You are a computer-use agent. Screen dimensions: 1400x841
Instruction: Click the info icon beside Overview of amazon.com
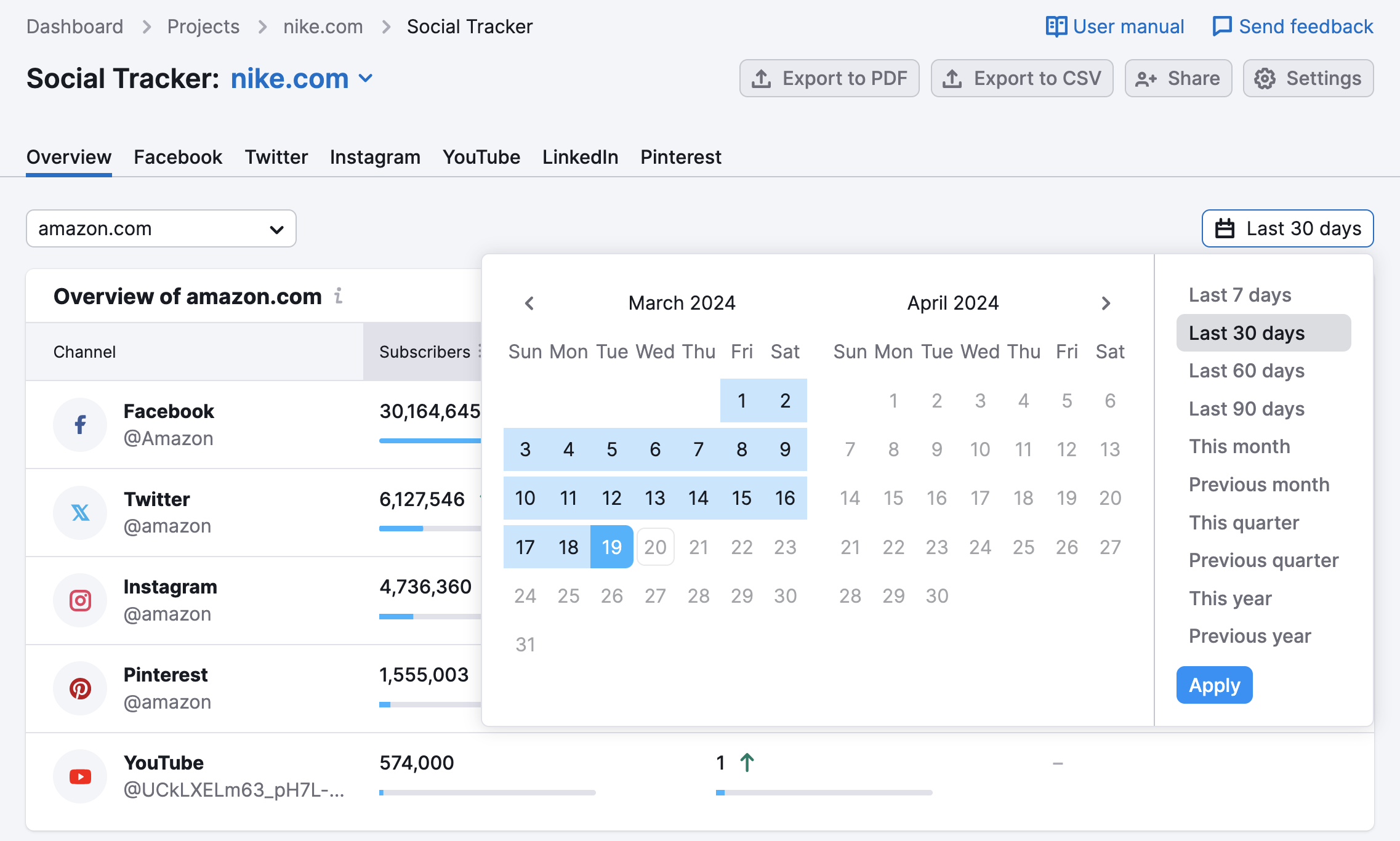pyautogui.click(x=339, y=296)
